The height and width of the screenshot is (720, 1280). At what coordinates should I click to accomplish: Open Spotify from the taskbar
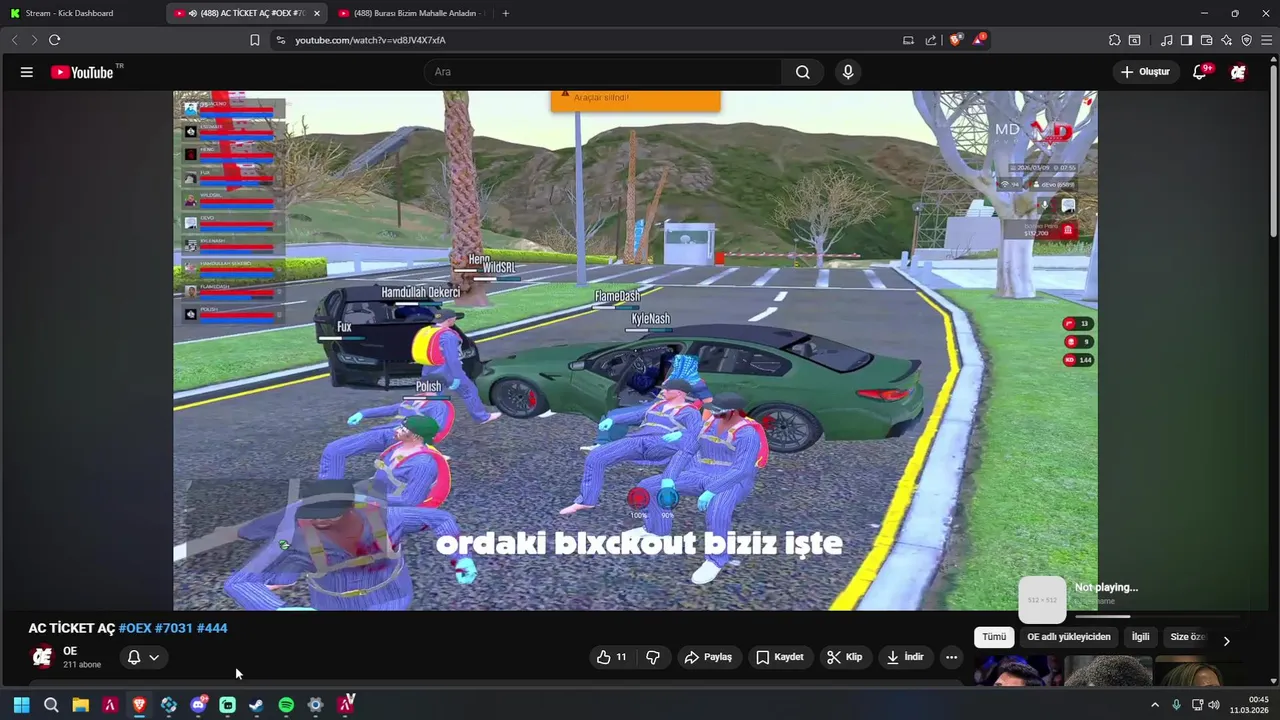click(x=286, y=705)
